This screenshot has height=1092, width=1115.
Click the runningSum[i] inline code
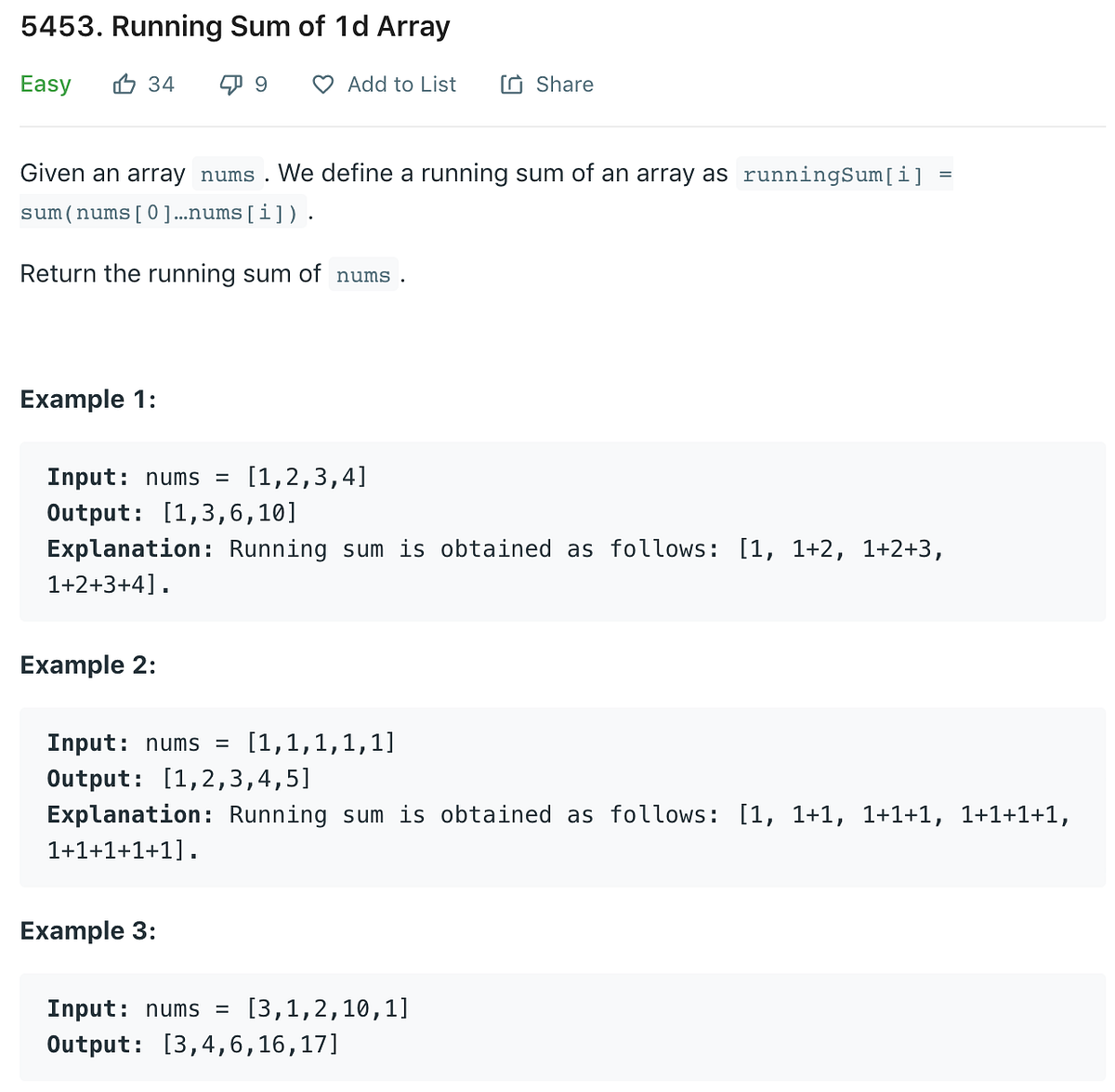pos(833,175)
